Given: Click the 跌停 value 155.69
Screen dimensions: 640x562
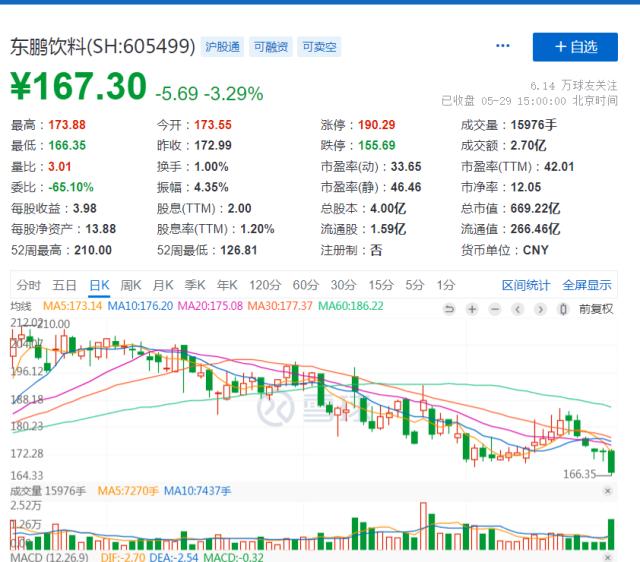Looking at the screenshot, I should 377,145.
